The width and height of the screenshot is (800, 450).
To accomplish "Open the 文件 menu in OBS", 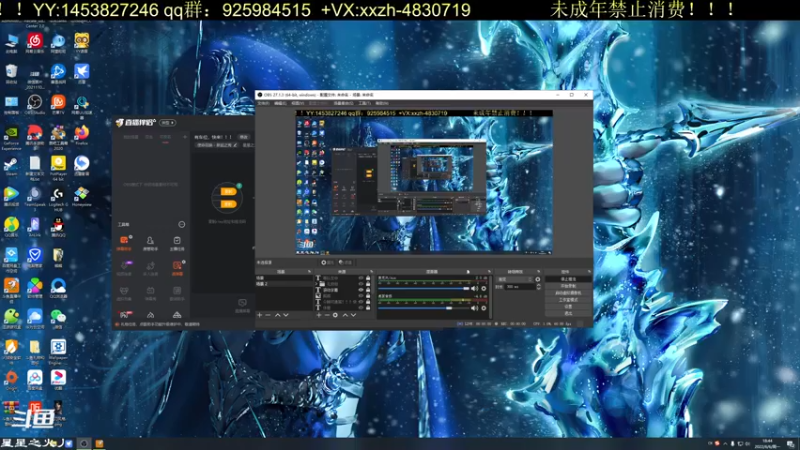I will 263,103.
